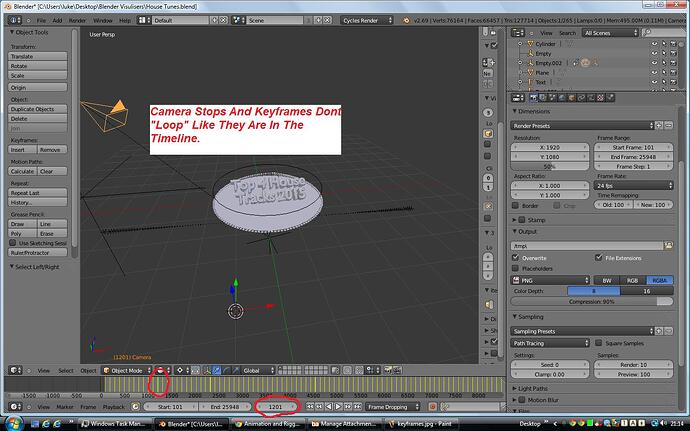Image resolution: width=690 pixels, height=431 pixels.
Task: Open the Global orientation dropdown
Action: tap(258, 370)
